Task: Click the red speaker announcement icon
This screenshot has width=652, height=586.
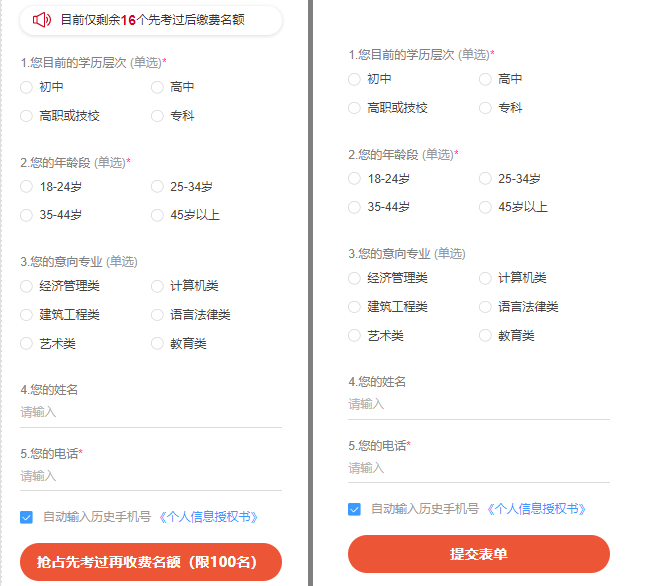Action: click(x=41, y=19)
